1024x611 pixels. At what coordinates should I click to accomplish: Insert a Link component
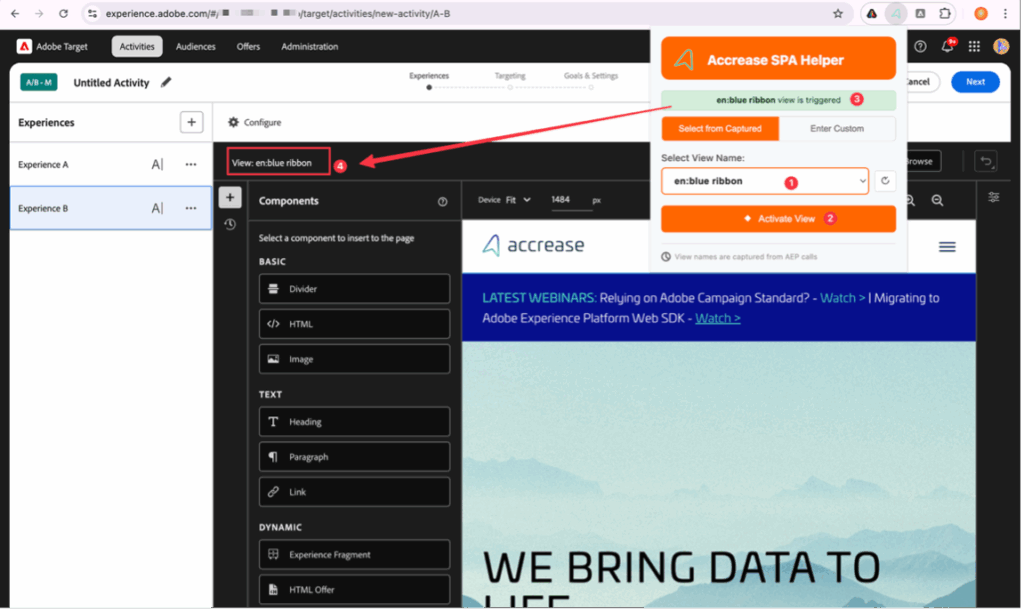[355, 492]
